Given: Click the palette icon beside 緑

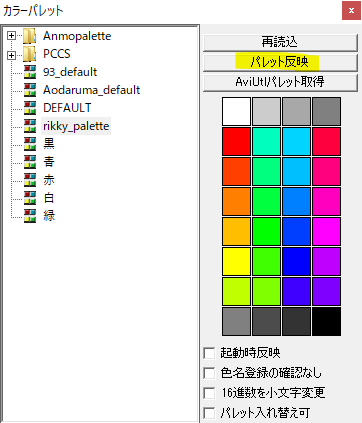Looking at the screenshot, I should tap(30, 216).
